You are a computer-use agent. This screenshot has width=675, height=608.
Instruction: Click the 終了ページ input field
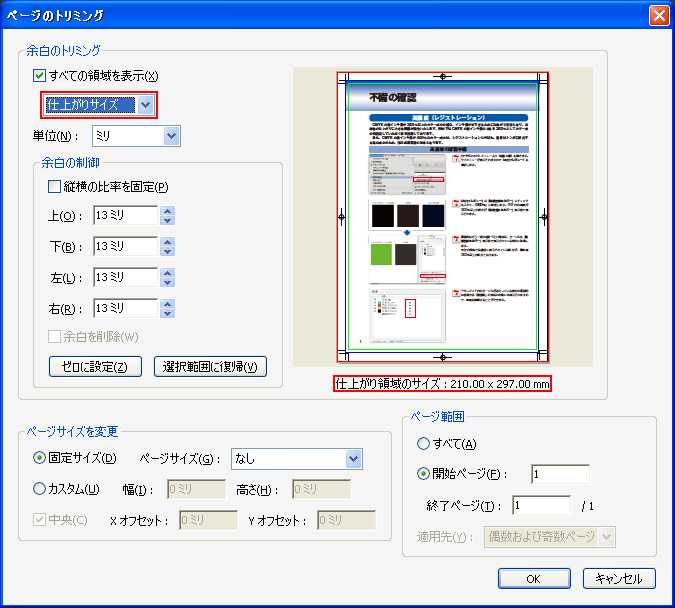541,505
